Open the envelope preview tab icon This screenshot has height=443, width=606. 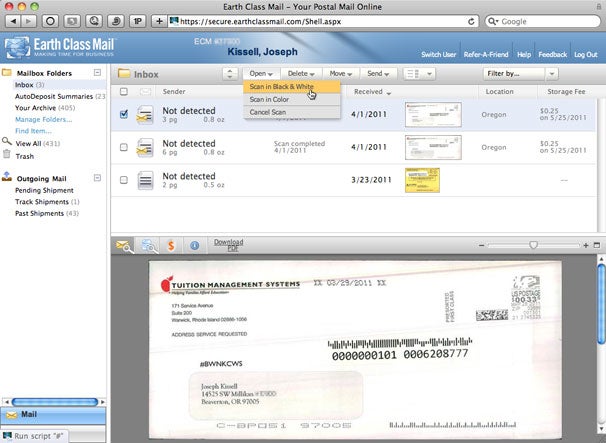point(124,245)
